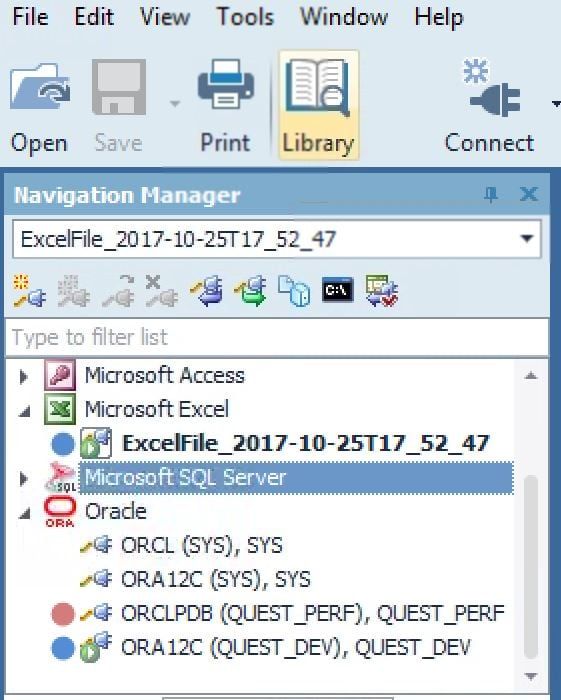Viewport: 561px width, 700px height.
Task: Click the grayed Reconnect plug icon
Action: [x=118, y=291]
